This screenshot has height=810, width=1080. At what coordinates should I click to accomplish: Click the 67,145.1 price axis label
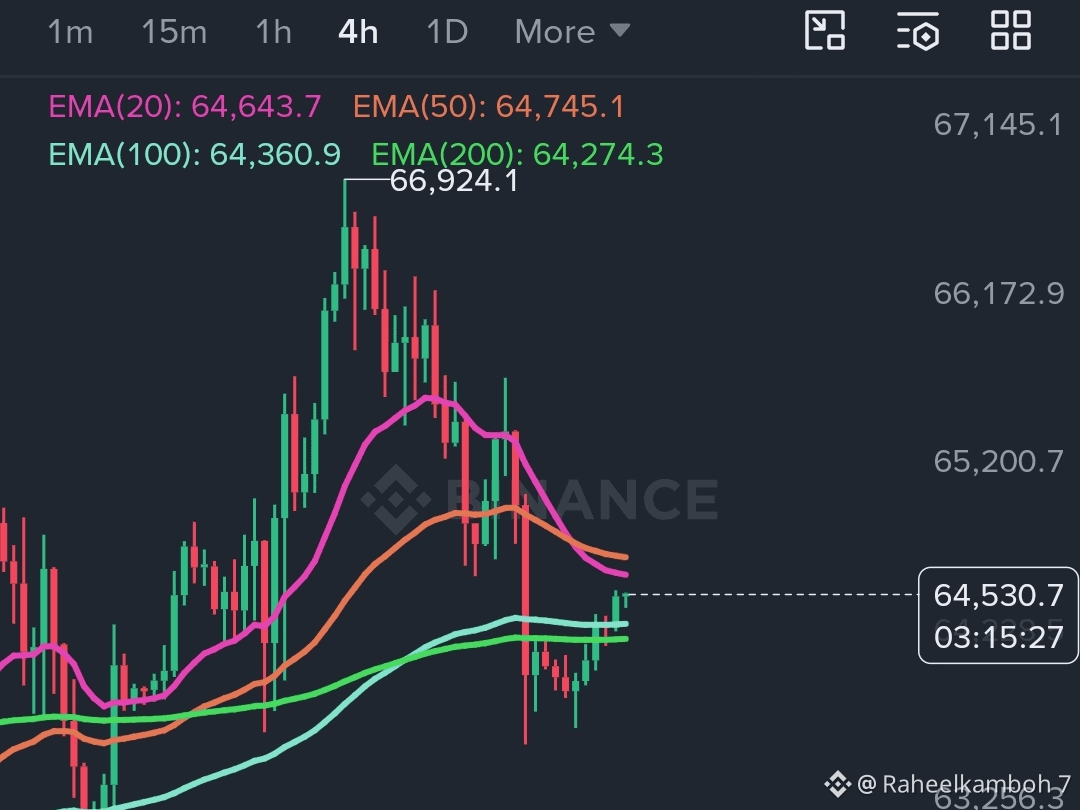(999, 125)
